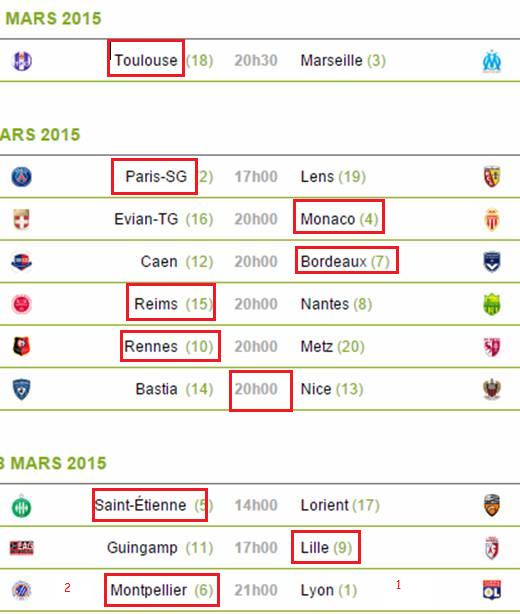Open the Rennes crest icon

(x=22, y=346)
